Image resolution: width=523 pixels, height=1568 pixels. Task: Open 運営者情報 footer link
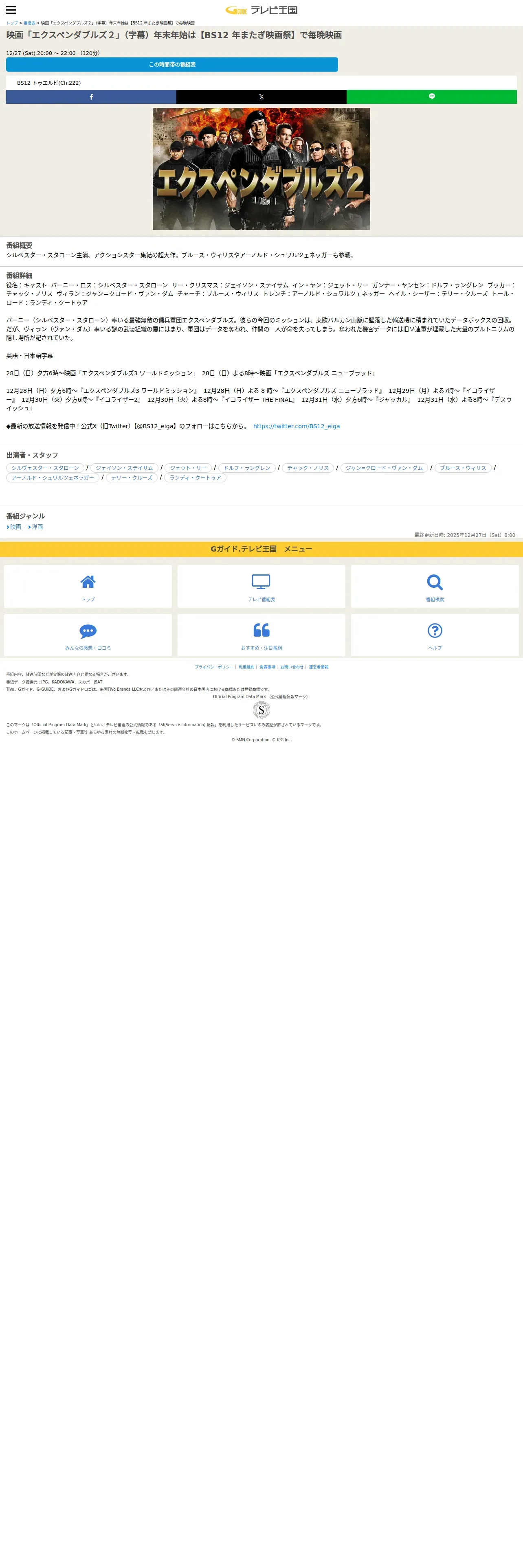point(319,667)
